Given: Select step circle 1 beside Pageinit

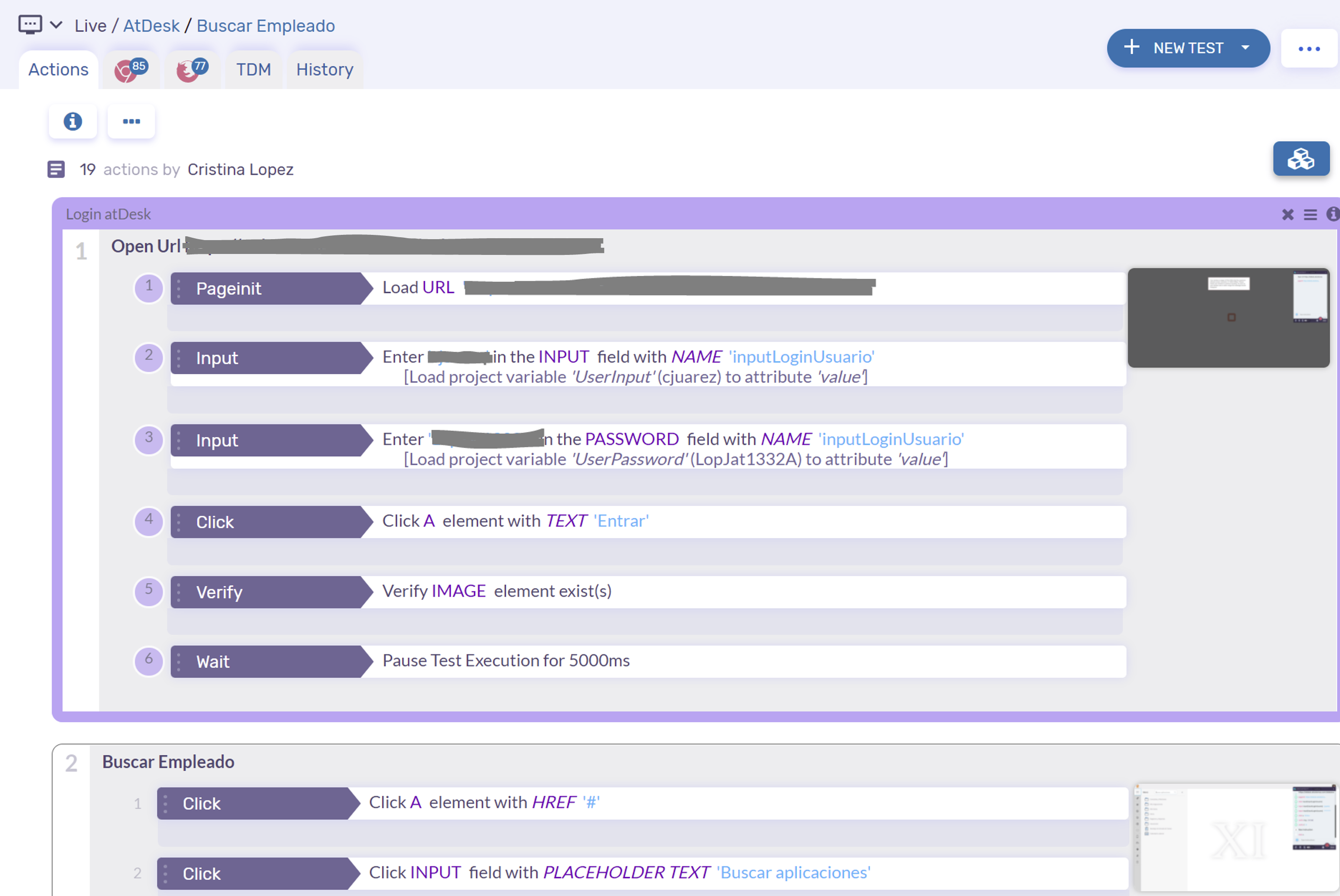Looking at the screenshot, I should pos(149,287).
